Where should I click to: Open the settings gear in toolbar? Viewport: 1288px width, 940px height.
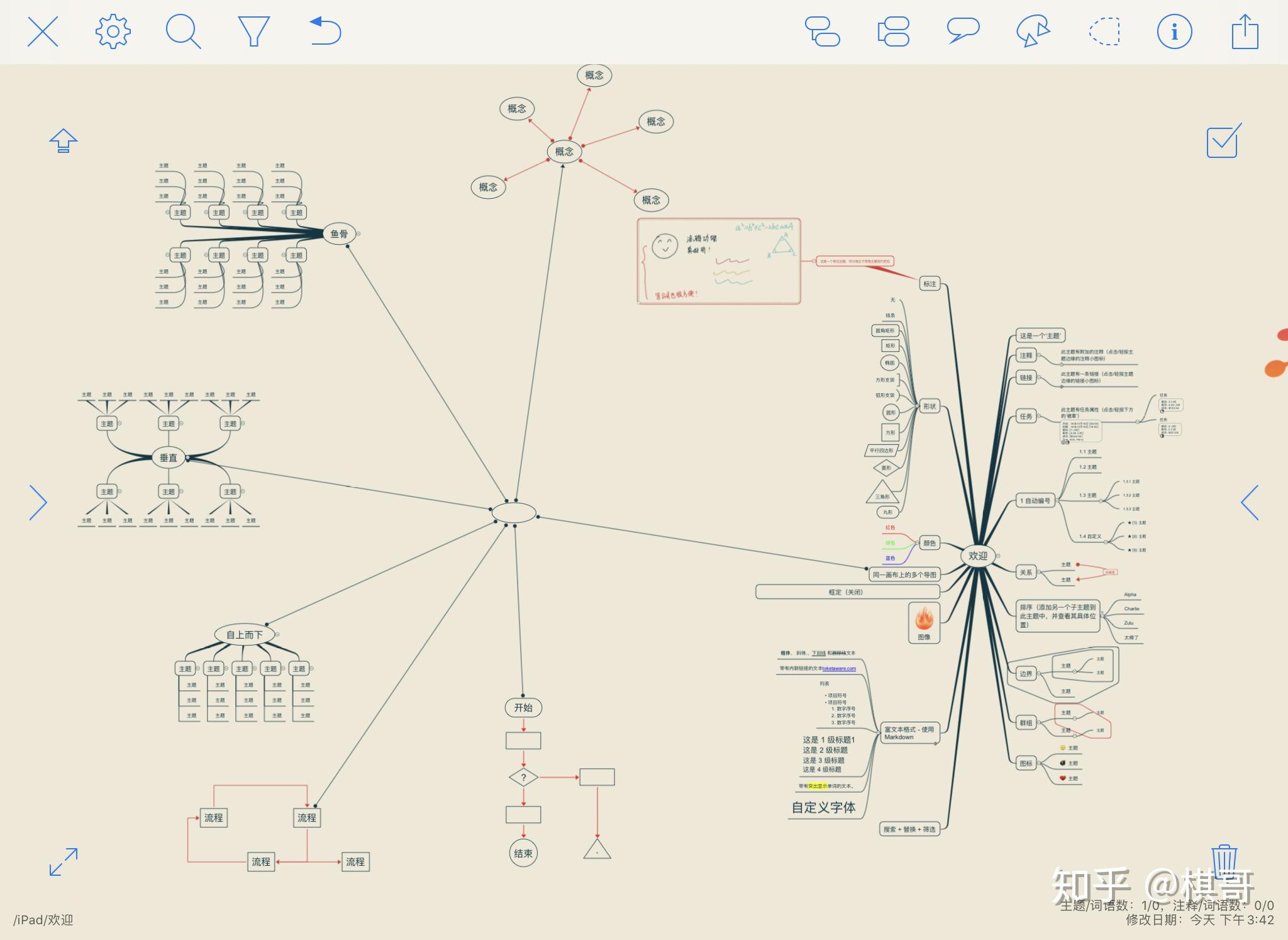click(x=113, y=31)
